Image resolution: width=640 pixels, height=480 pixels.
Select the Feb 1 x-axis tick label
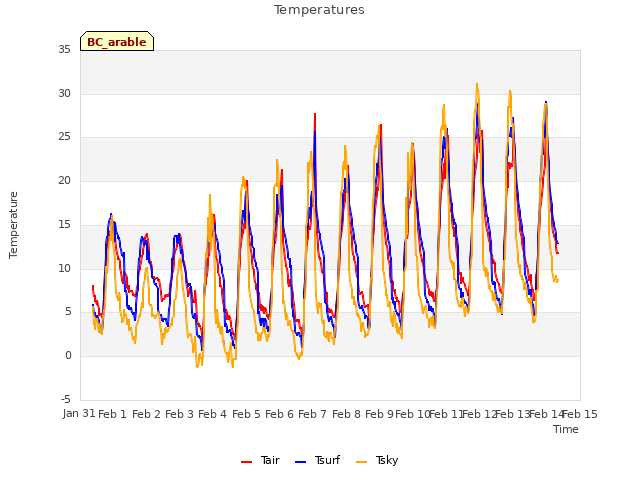tap(113, 414)
